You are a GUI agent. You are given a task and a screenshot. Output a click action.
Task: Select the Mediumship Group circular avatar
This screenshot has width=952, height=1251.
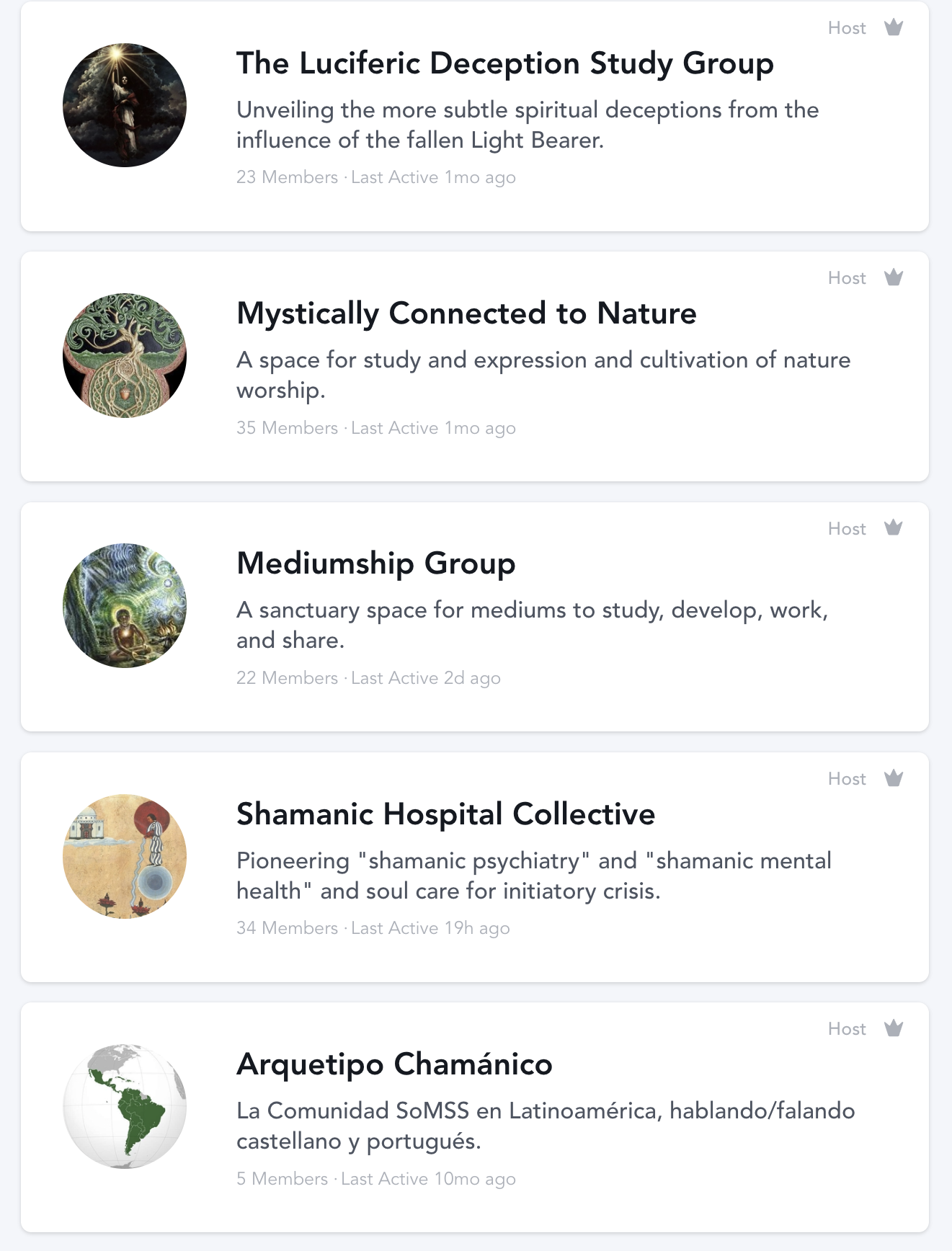click(x=125, y=605)
